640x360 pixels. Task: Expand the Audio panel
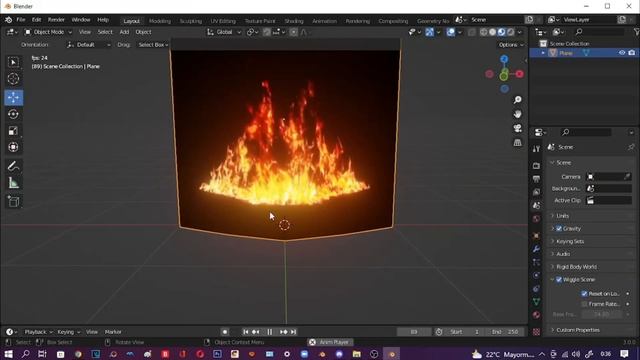[x=563, y=254]
